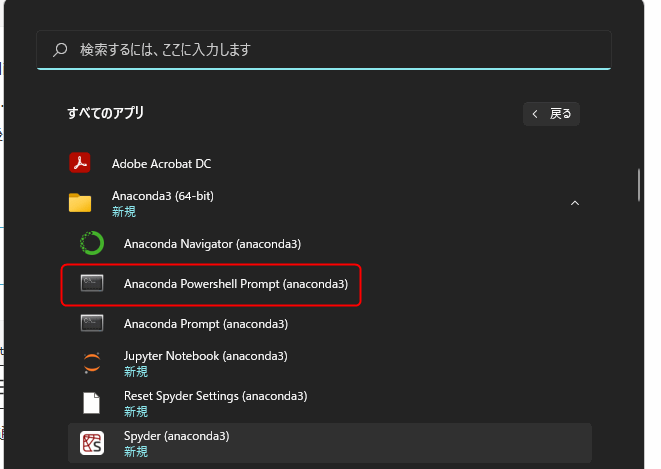Launch Anaconda Prompt (anaconda3) label
Viewport: 661px width, 469px height.
pyautogui.click(x=206, y=324)
